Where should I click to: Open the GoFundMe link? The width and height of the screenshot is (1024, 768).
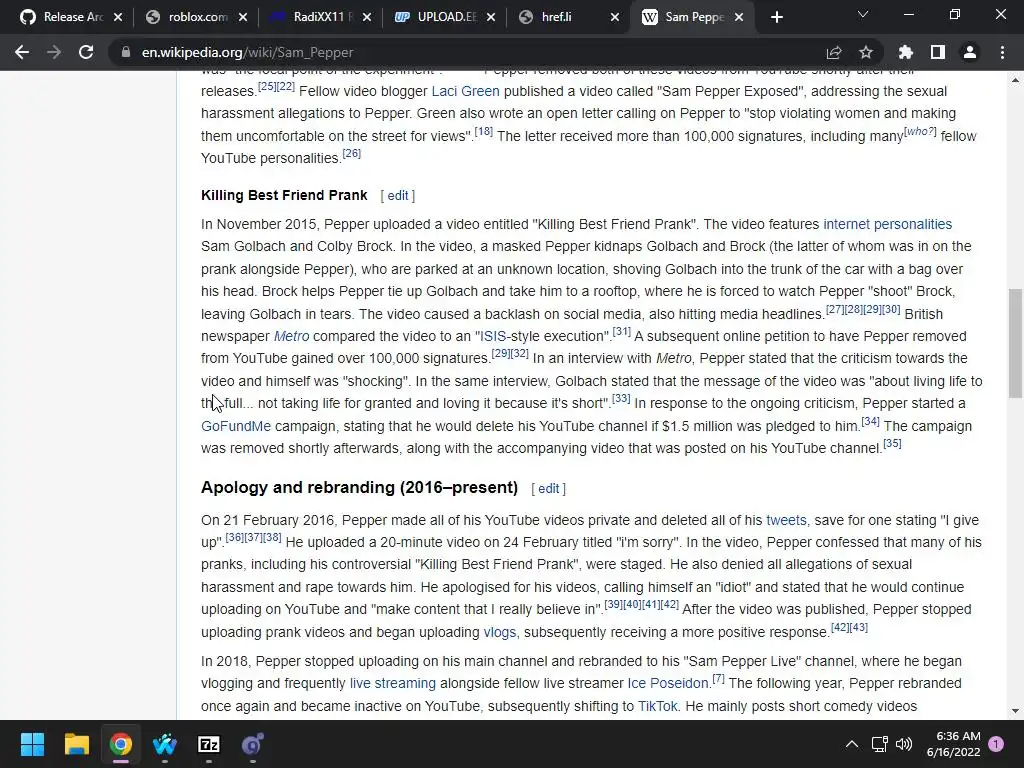[236, 426]
